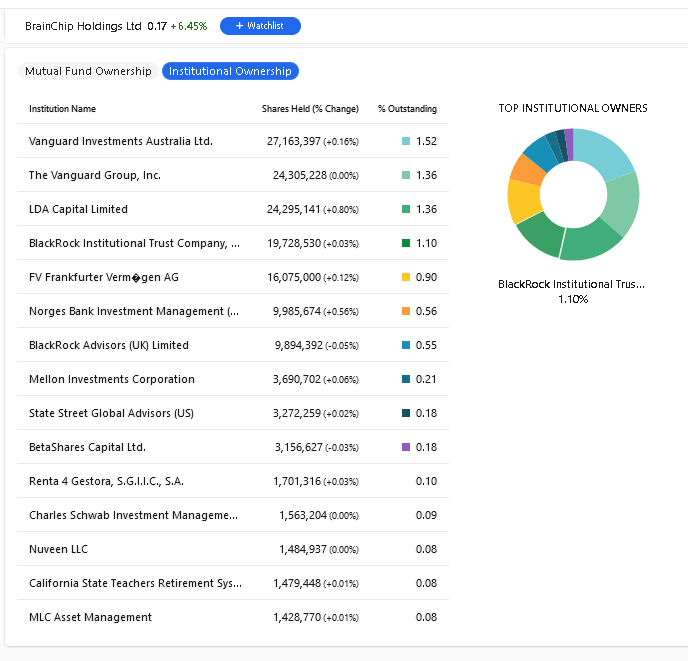Click TOP INSTITUTIONAL OWNERS chart title
The image size is (688, 661).
point(573,108)
